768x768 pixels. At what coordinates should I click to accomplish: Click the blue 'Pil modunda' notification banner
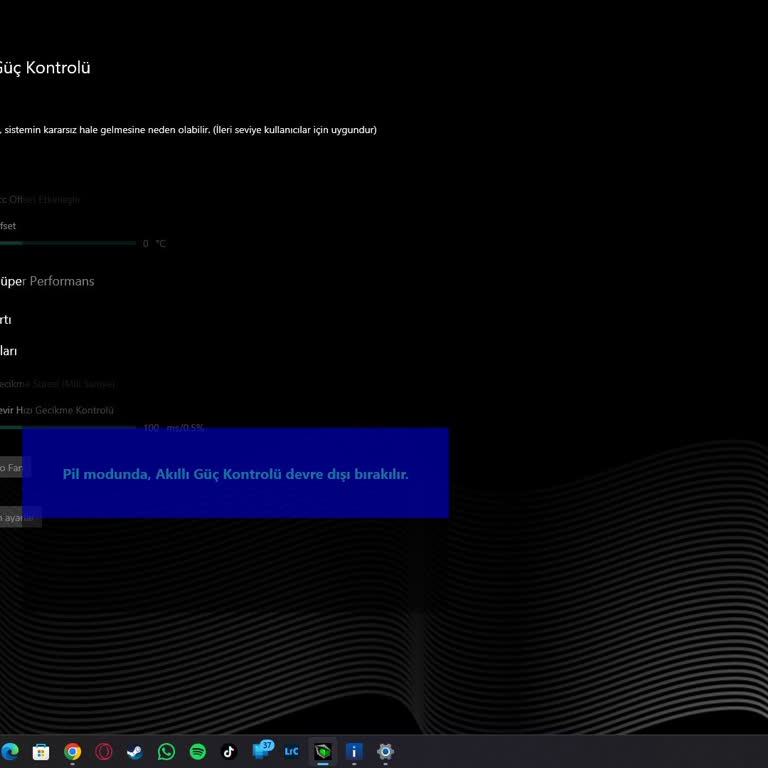coord(235,473)
